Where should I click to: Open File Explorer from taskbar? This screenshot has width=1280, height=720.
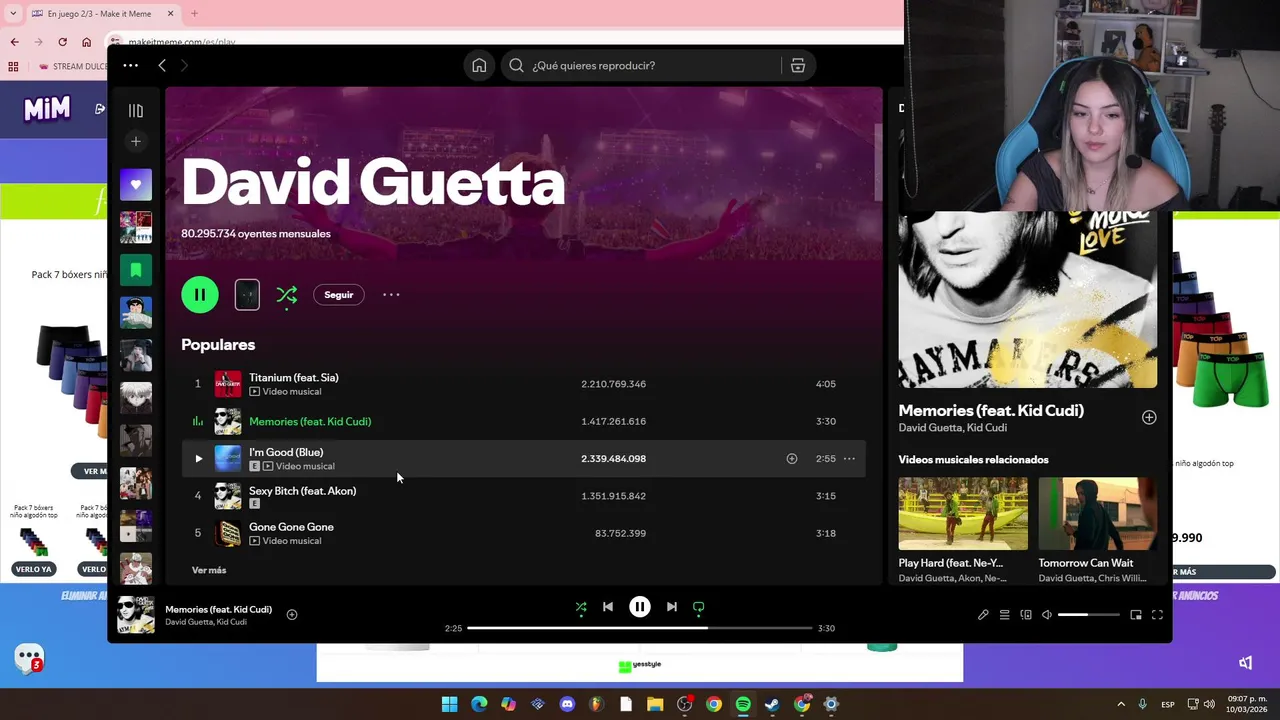click(655, 704)
